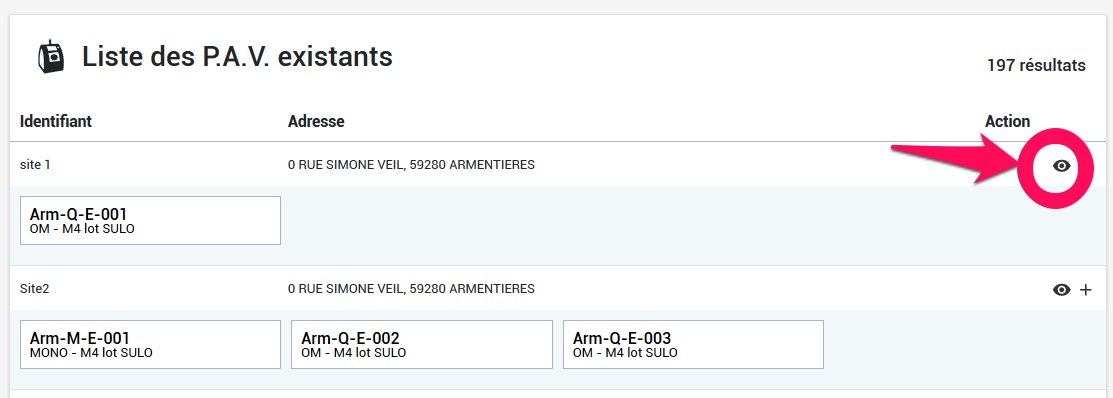This screenshot has height=398, width=1113.
Task: Sort by the Identifiant column header
Action: pos(55,121)
